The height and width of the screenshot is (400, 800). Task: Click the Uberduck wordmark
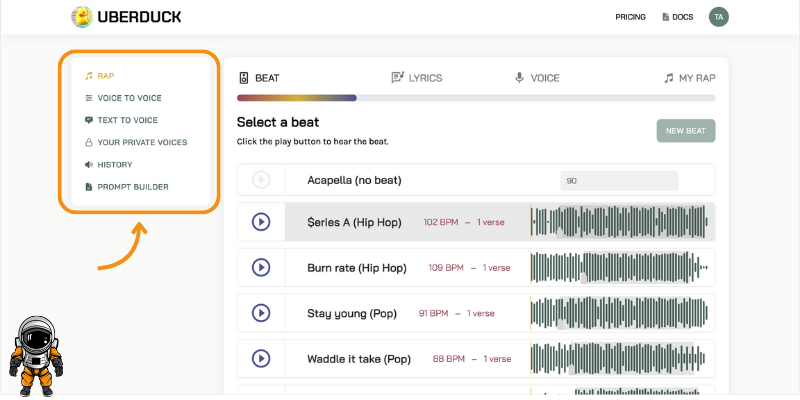pyautogui.click(x=139, y=17)
